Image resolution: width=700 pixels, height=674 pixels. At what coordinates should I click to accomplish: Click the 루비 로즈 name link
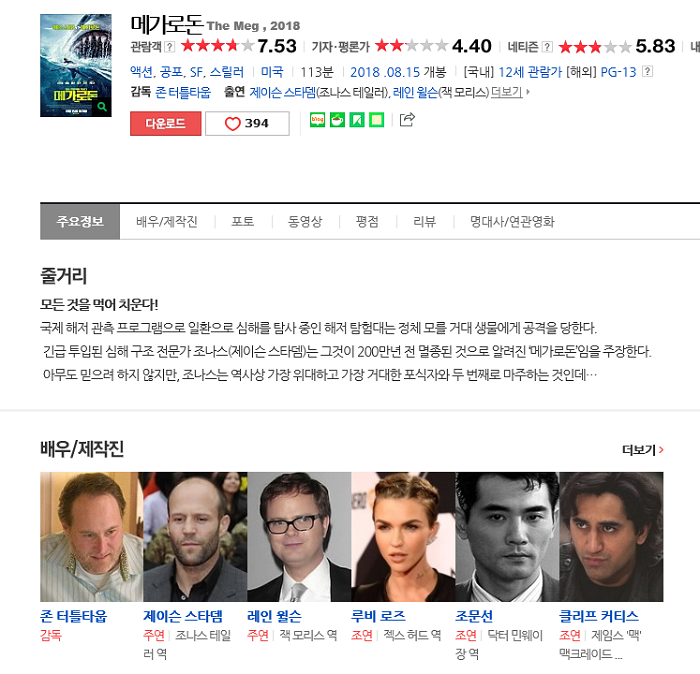click(378, 616)
